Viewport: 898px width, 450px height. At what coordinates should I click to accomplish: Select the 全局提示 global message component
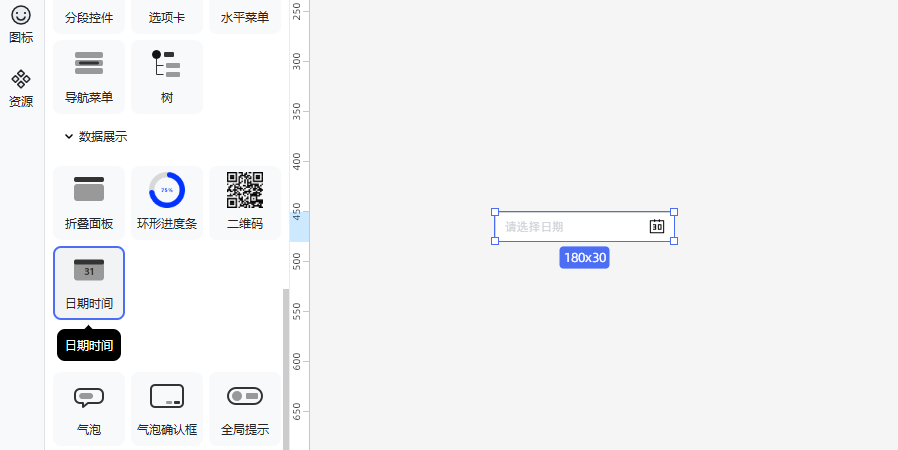[244, 408]
